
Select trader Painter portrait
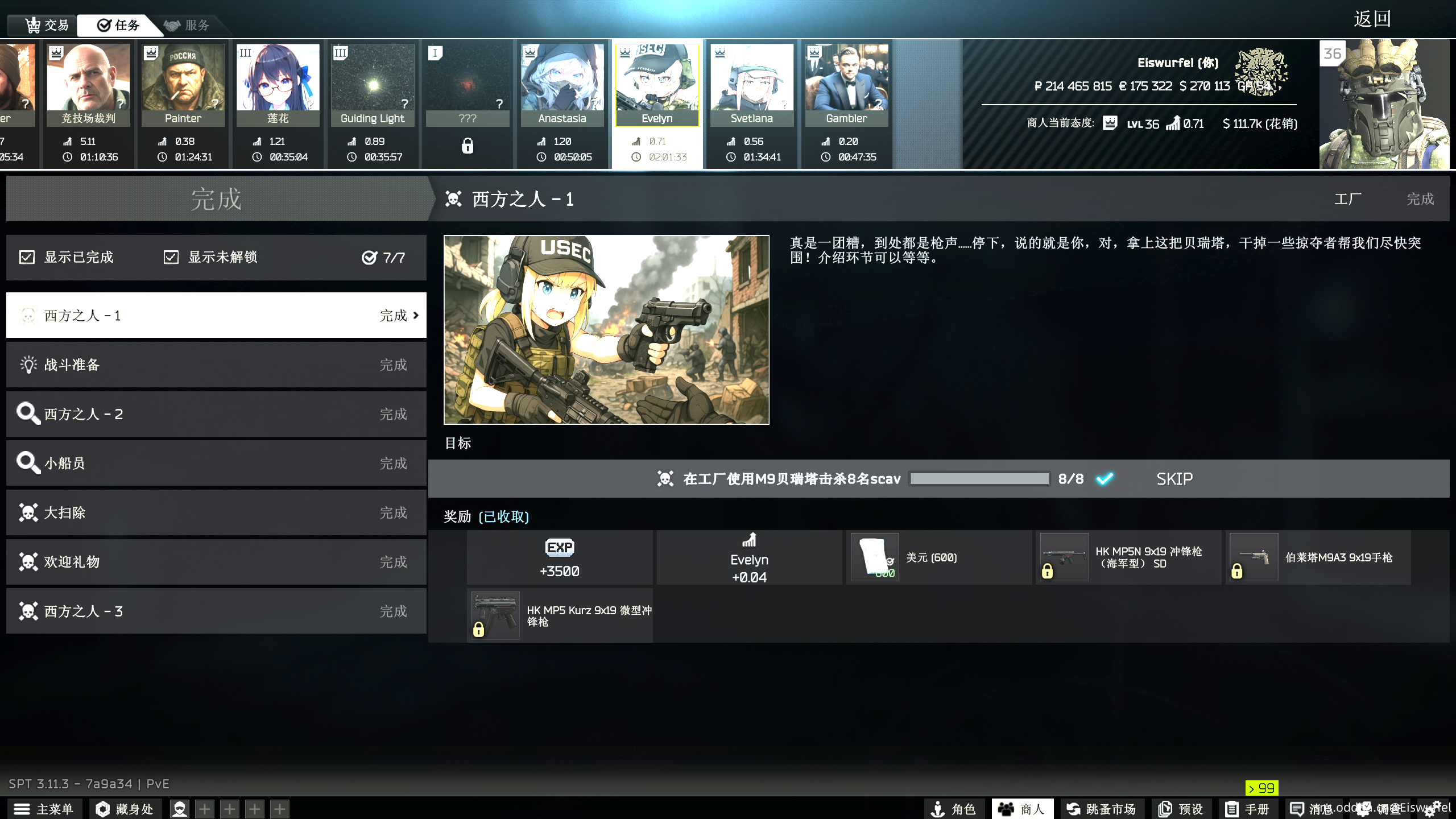pos(183,77)
